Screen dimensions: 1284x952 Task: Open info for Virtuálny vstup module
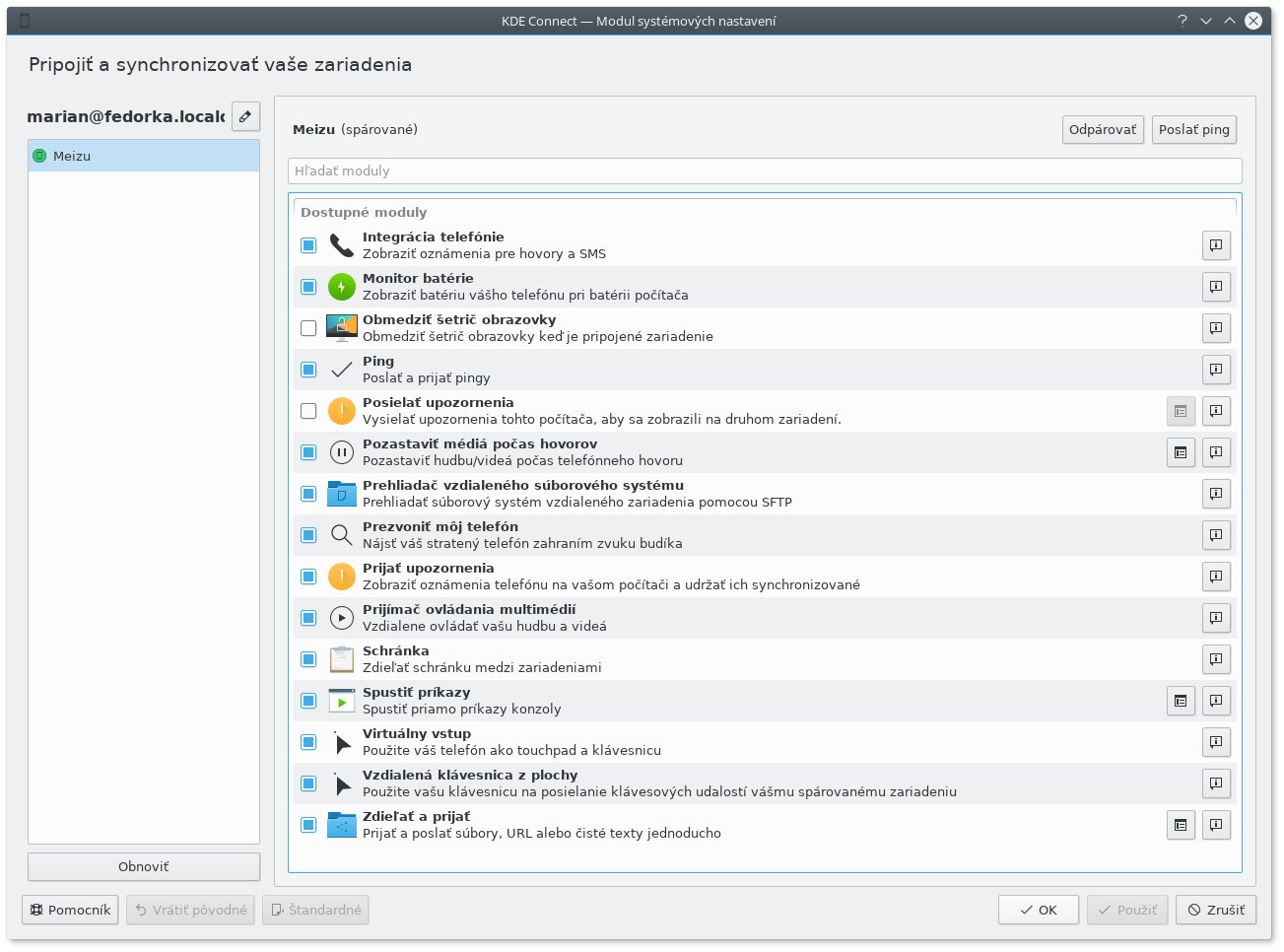pyautogui.click(x=1216, y=742)
